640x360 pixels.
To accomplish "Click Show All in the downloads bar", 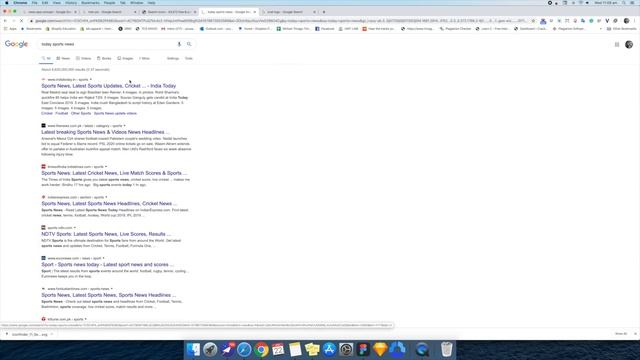I will point(620,334).
